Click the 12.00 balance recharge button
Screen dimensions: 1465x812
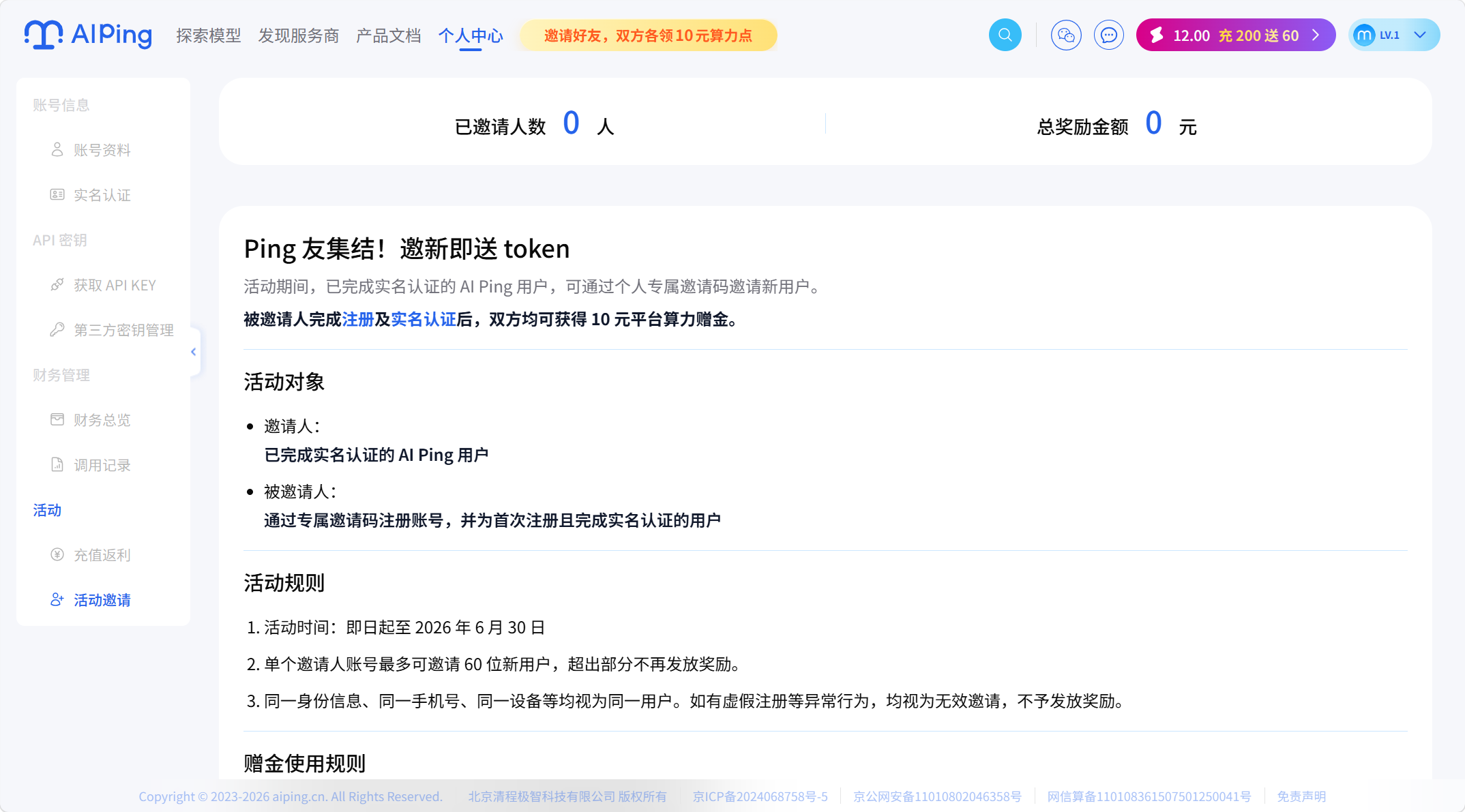(x=1235, y=35)
